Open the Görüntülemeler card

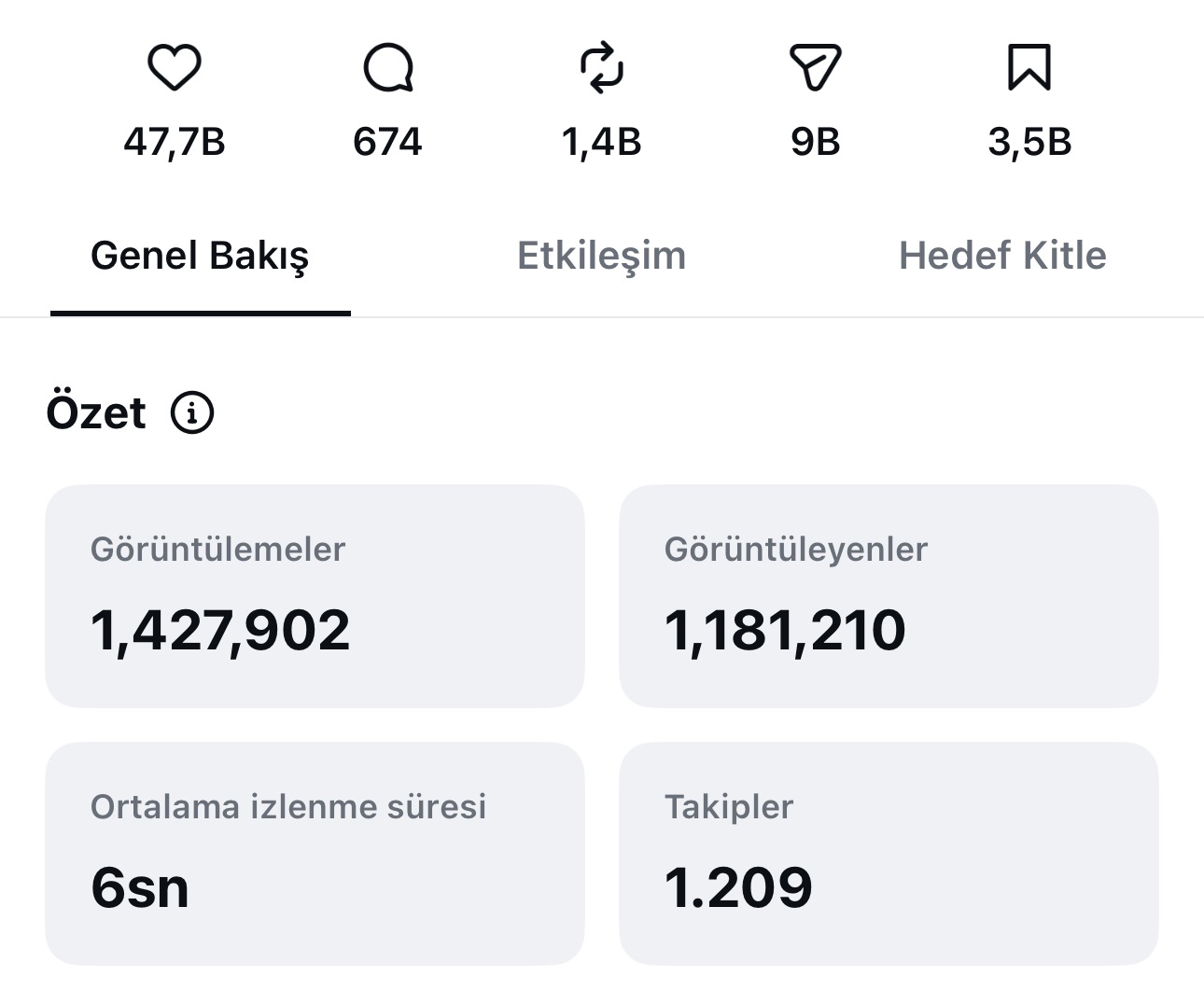coord(315,595)
